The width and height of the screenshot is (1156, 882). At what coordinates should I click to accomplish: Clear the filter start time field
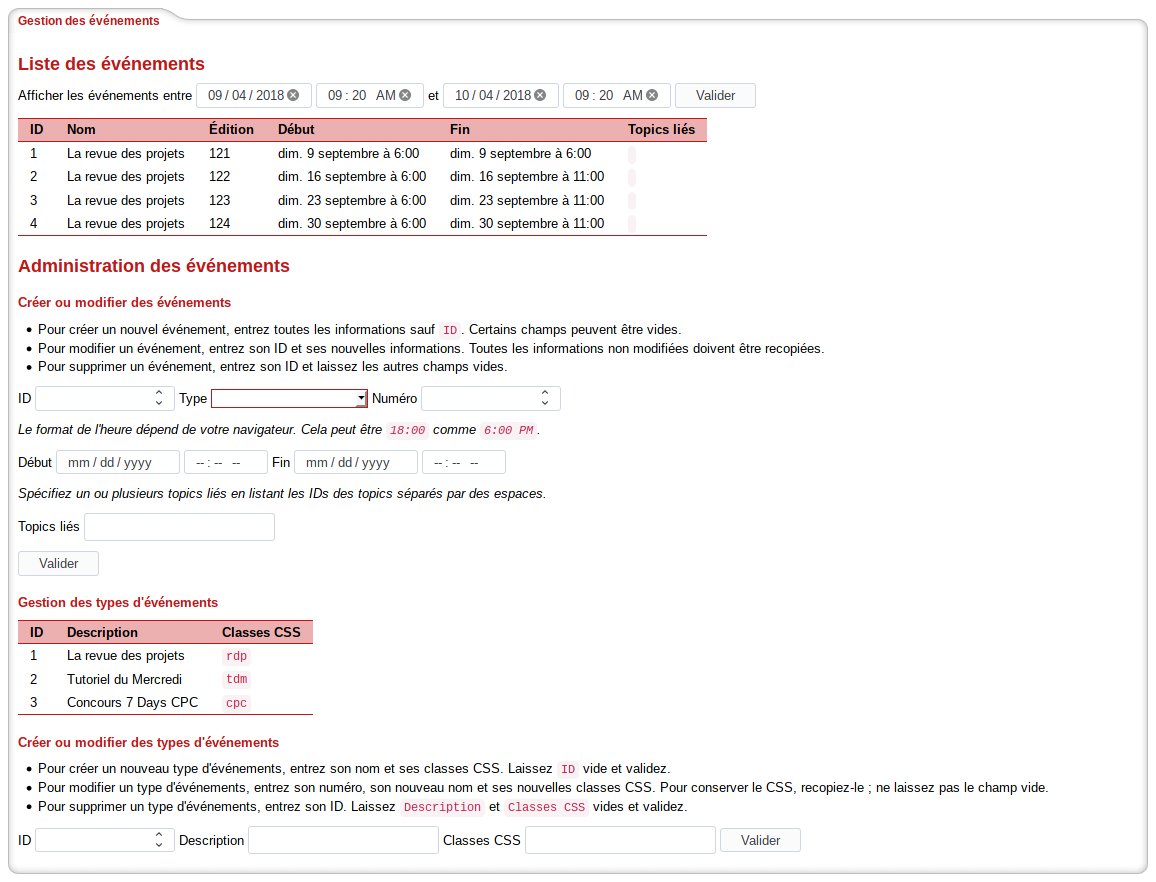click(x=405, y=95)
